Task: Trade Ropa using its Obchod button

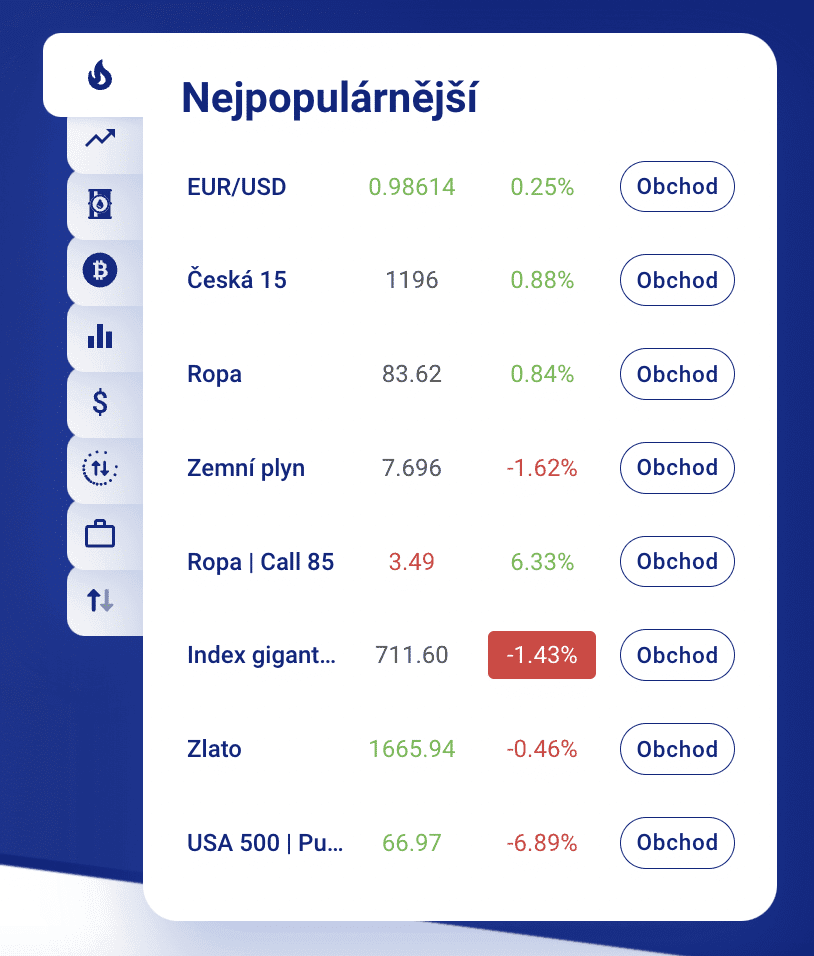Action: (x=677, y=374)
